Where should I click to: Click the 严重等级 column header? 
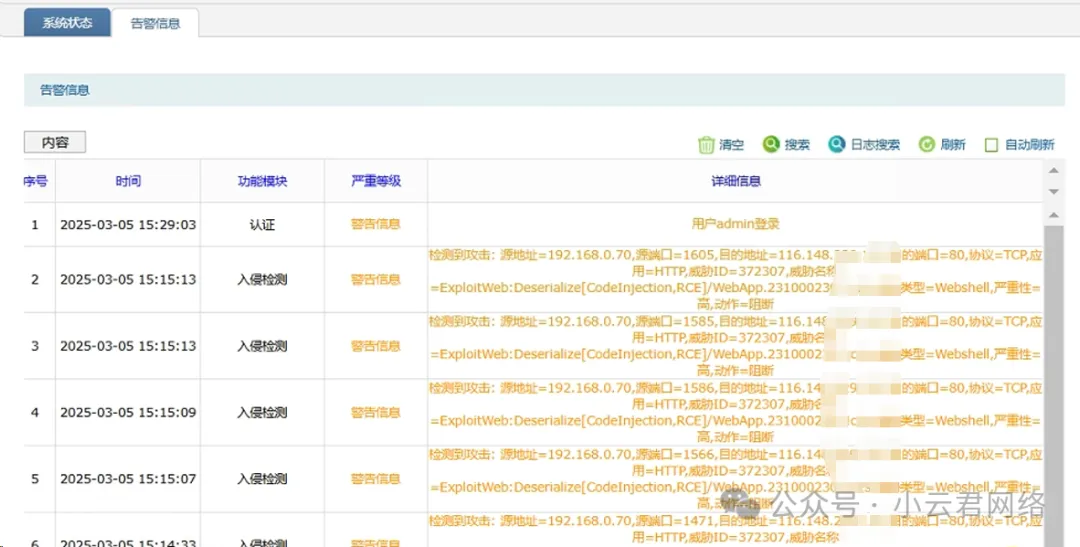376,181
